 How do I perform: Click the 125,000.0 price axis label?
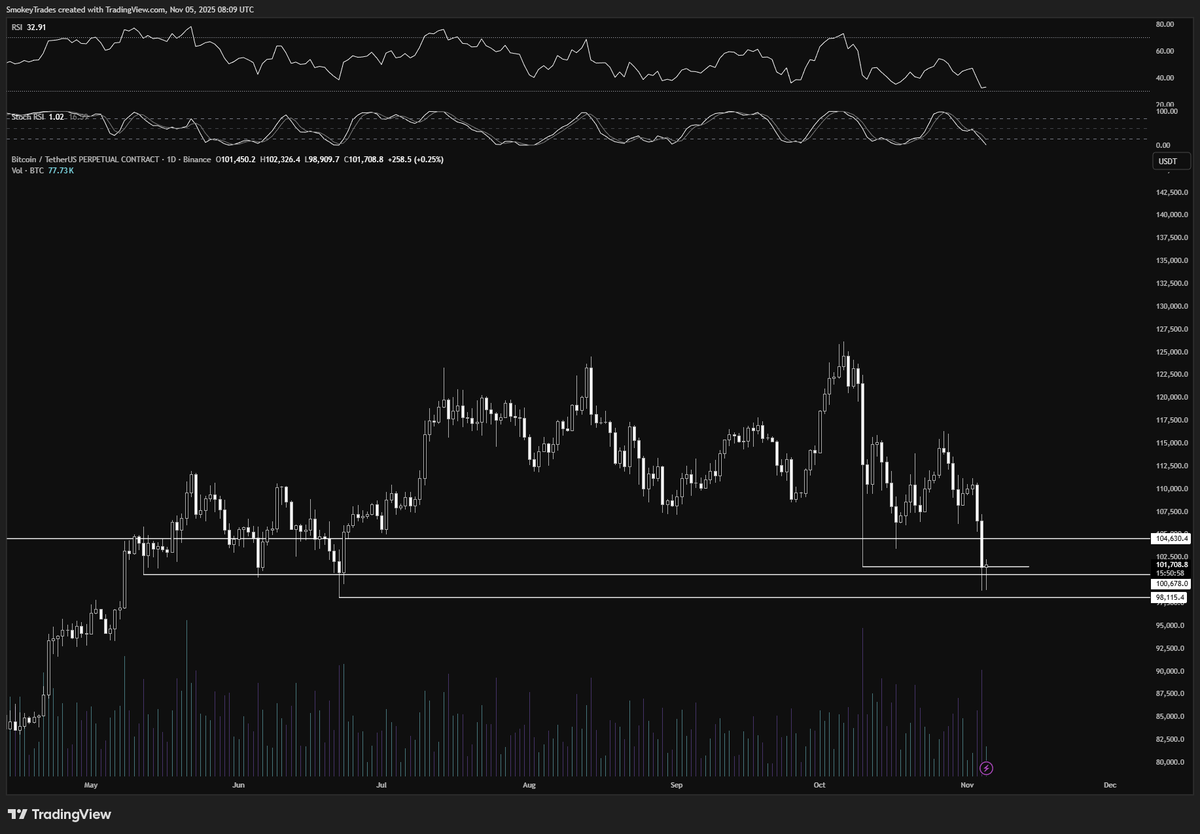(x=1171, y=352)
